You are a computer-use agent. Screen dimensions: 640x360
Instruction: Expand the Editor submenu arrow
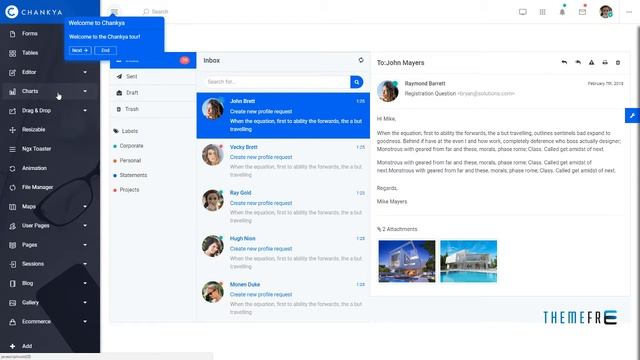coord(85,72)
